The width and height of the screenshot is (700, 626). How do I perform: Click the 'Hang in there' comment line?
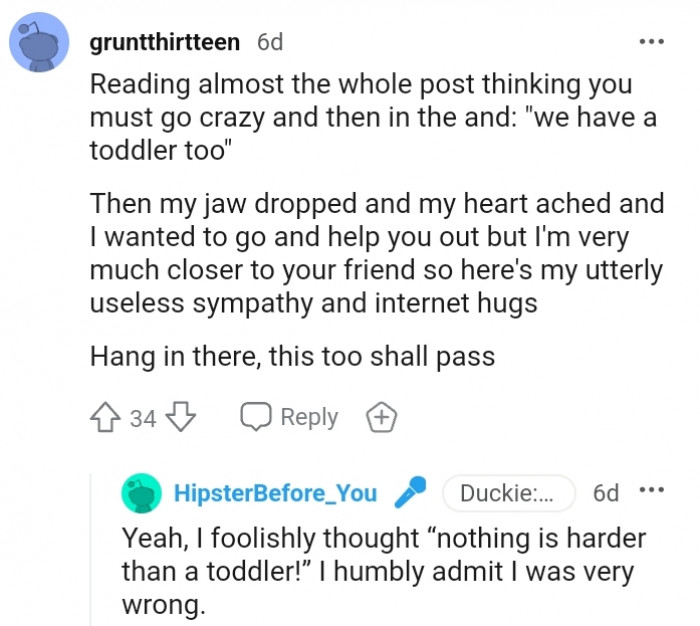click(293, 356)
